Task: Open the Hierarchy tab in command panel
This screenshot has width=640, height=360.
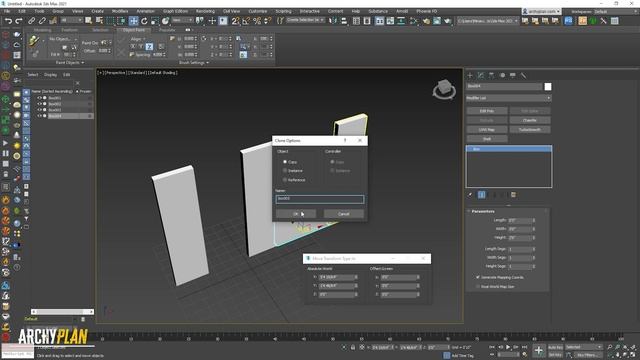Action: tap(491, 76)
